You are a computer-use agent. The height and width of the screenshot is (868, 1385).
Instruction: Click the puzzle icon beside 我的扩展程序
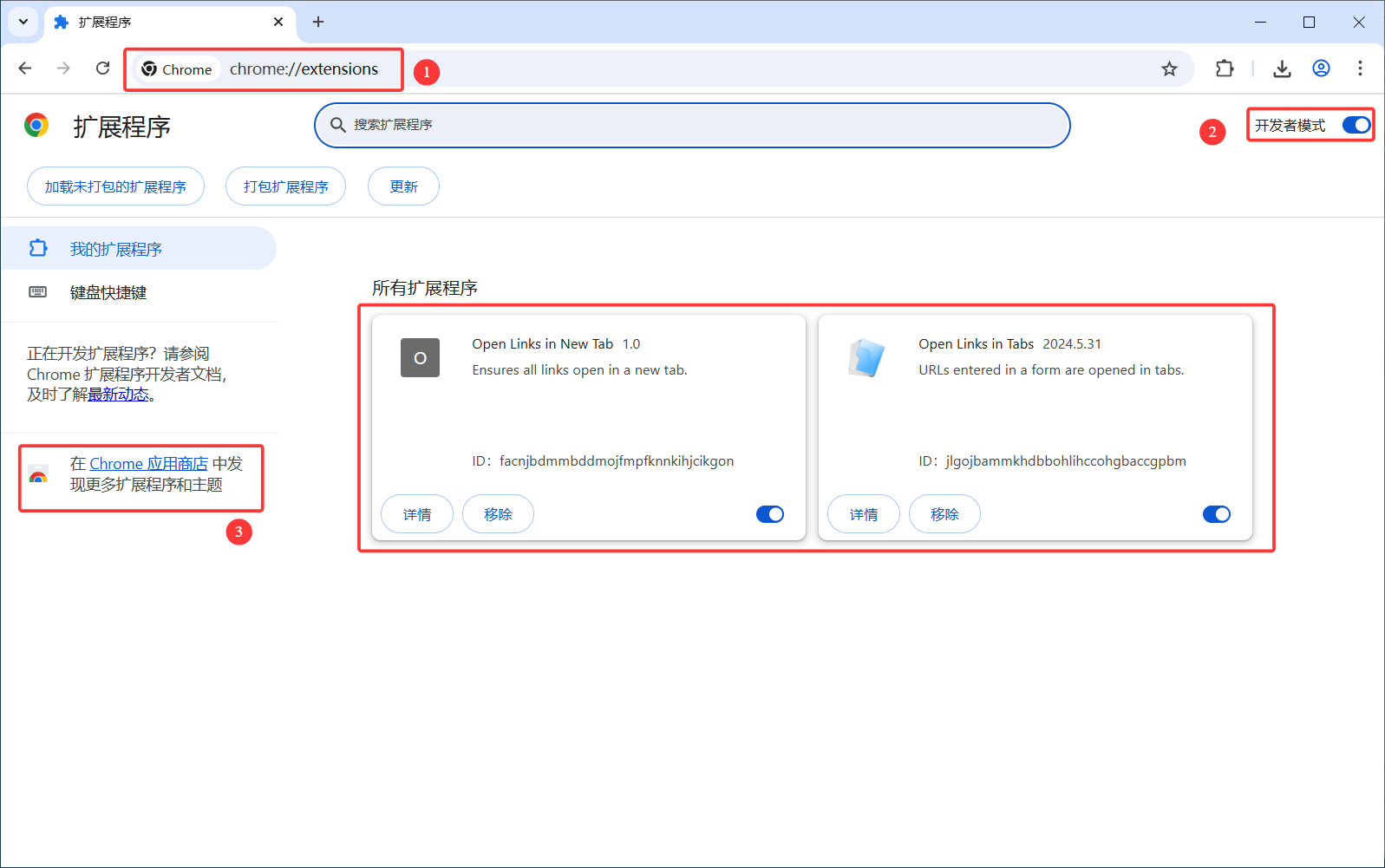(38, 248)
